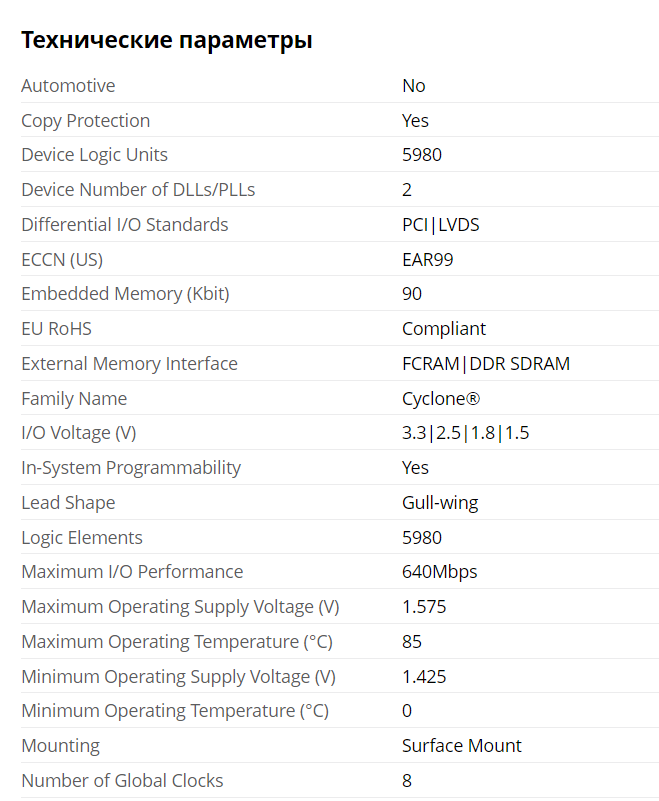Click the "Cyclone®" family name value
This screenshot has width=659, height=801.
tap(440, 399)
